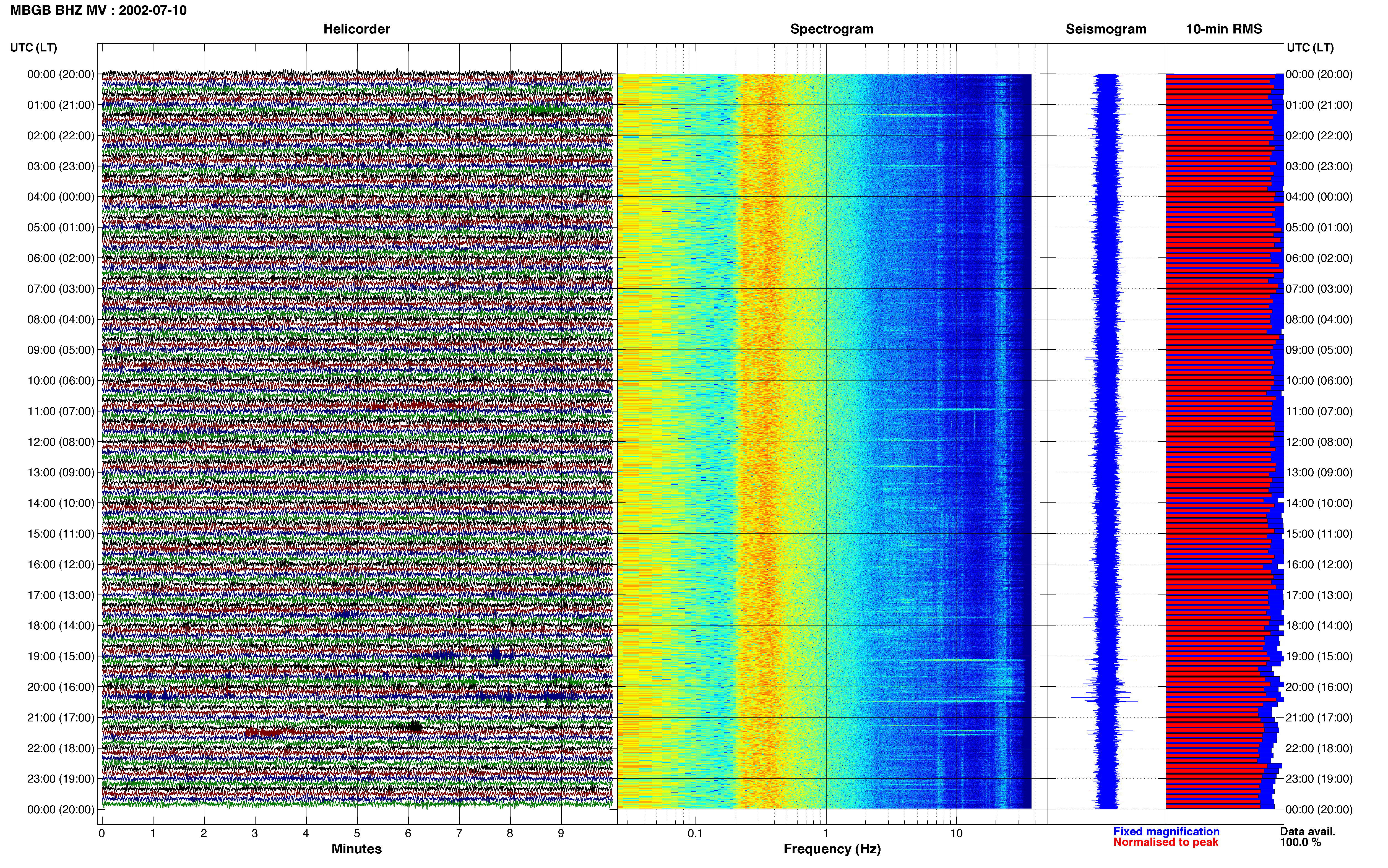Select left time label '23:00 (19:00)'
Screen dimensions: 1388x868
[61, 779]
